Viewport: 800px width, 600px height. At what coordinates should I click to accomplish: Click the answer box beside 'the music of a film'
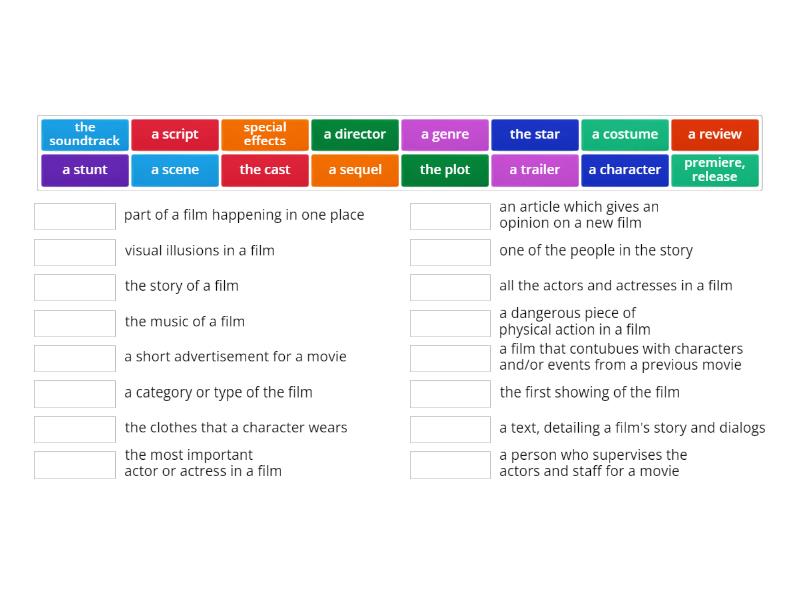point(74,322)
